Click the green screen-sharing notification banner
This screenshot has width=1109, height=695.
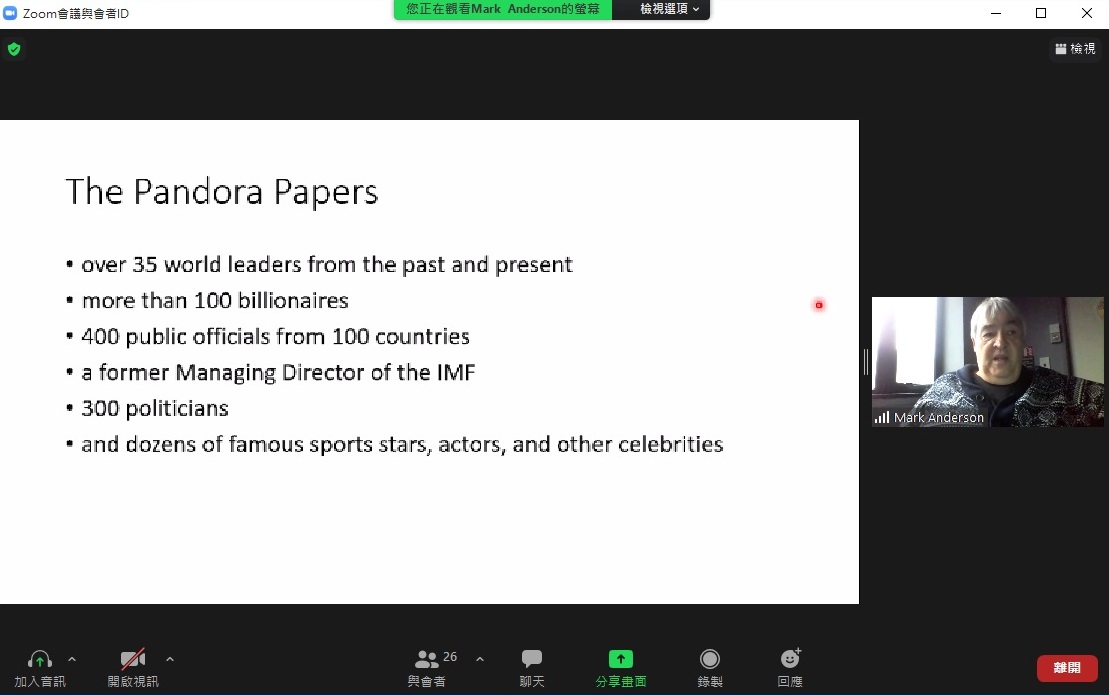click(x=503, y=9)
